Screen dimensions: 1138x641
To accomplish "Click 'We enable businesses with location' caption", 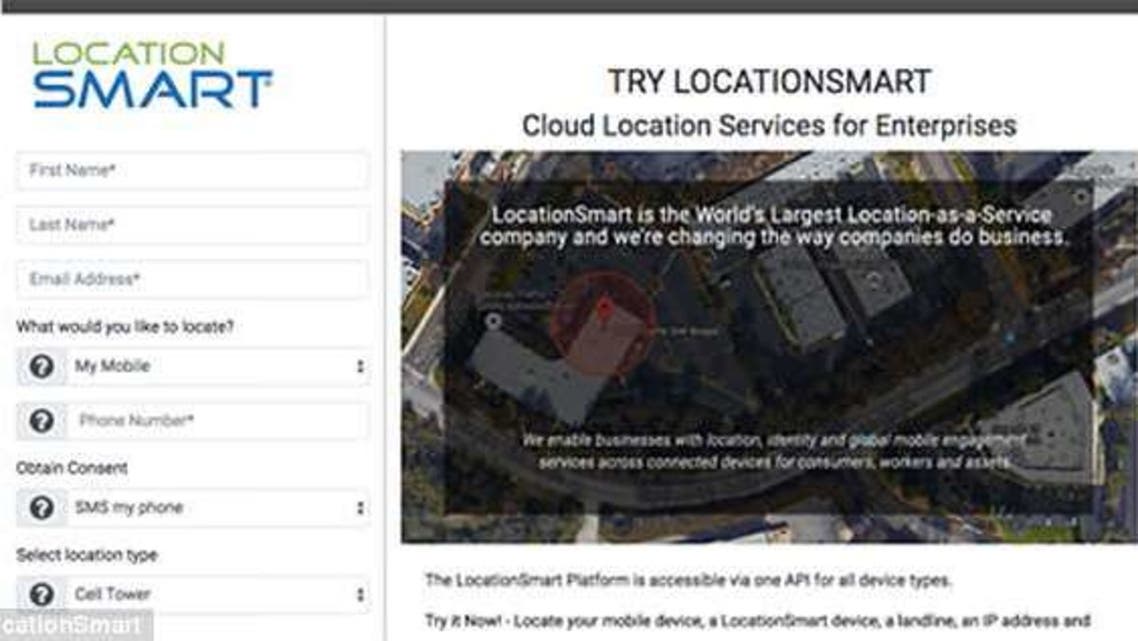I will coord(774,451).
